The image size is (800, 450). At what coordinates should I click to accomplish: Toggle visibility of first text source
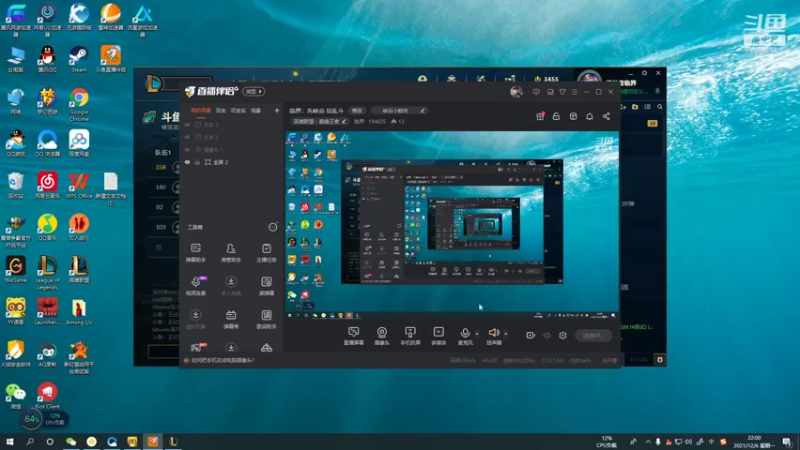point(187,124)
